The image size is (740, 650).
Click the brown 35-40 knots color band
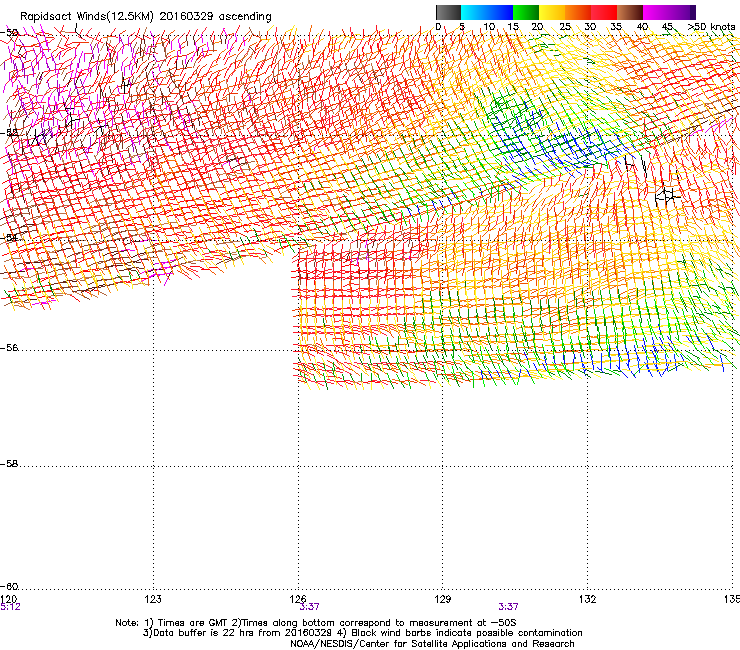[630, 12]
